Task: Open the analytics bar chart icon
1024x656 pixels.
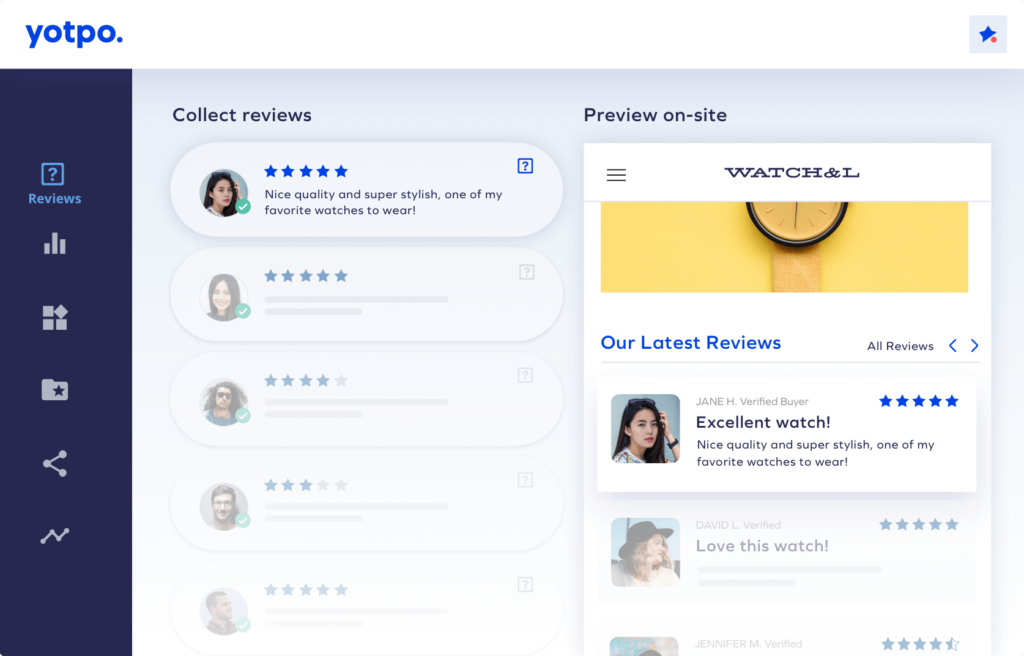Action: click(53, 243)
